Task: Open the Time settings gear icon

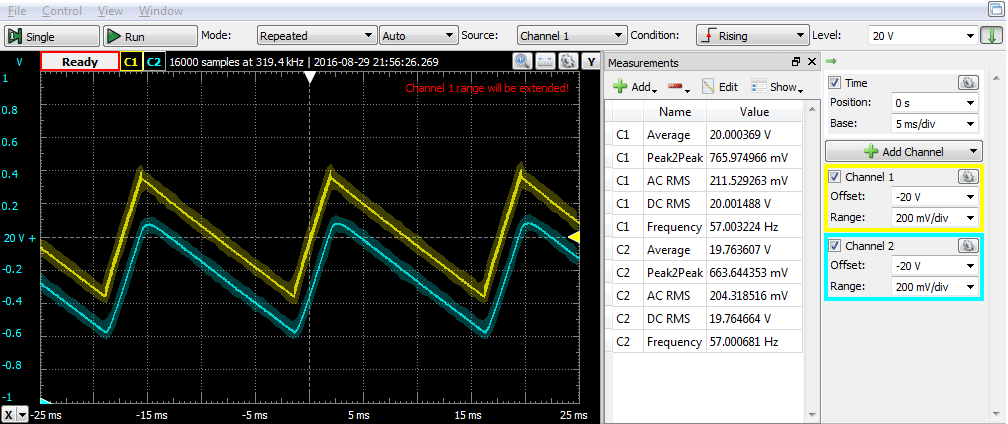Action: pyautogui.click(x=968, y=83)
